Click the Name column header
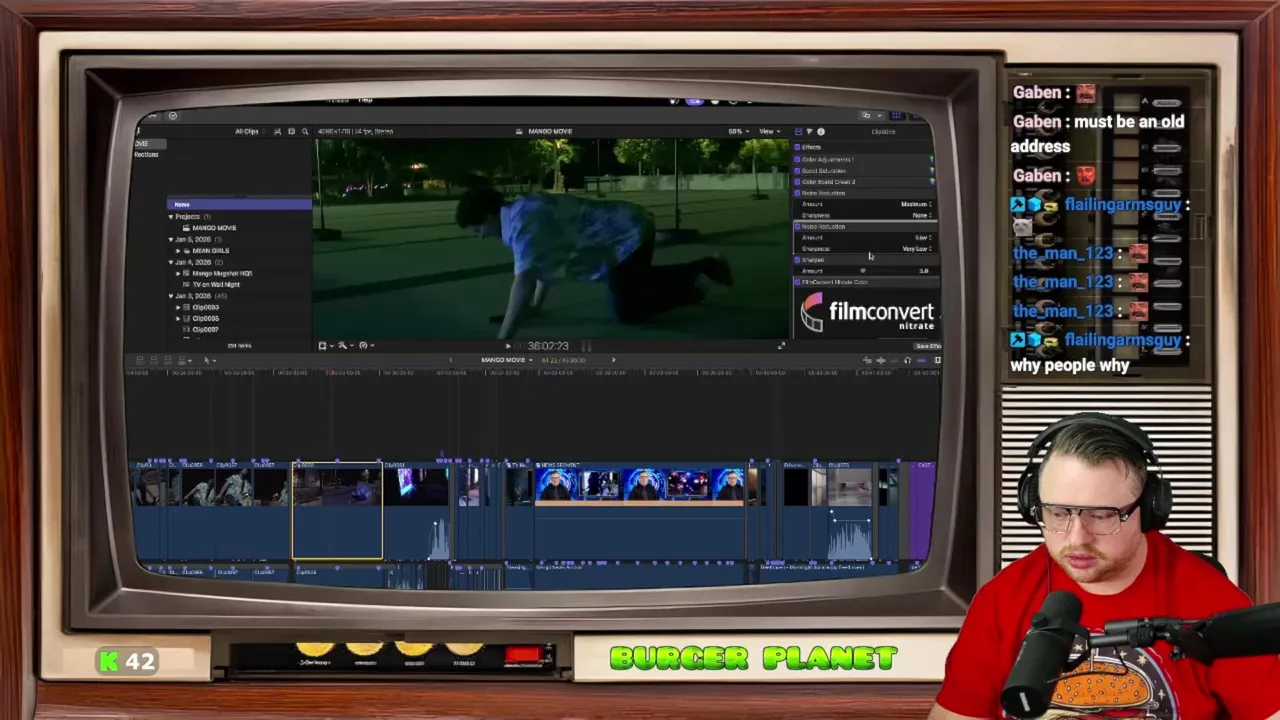The height and width of the screenshot is (720, 1280). 239,205
